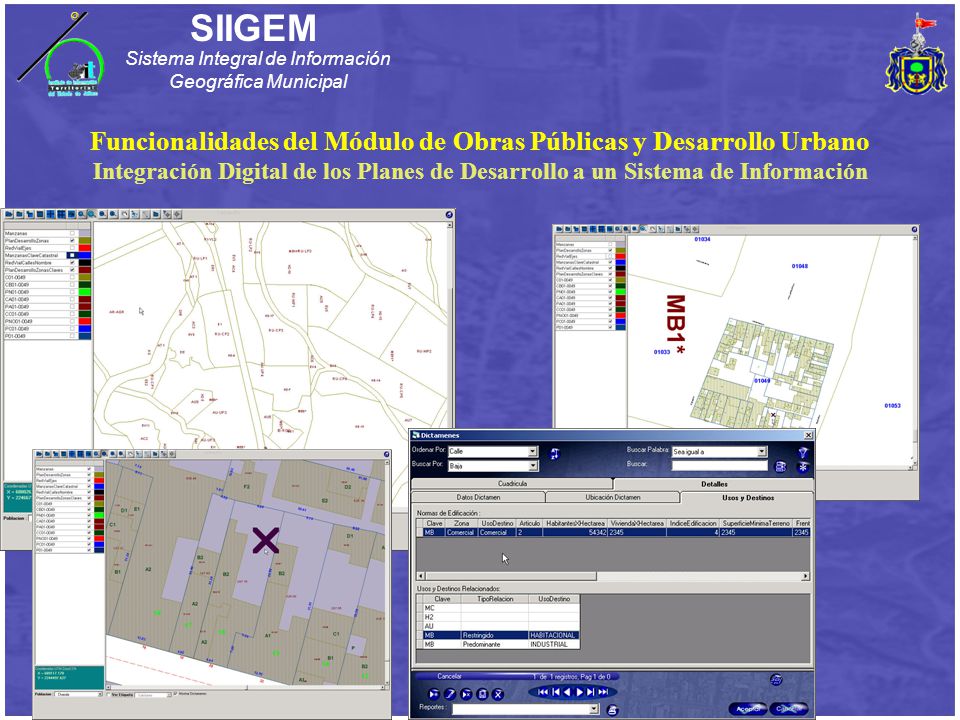The height and width of the screenshot is (720, 960).
Task: Select the Usos y Destinos tab
Action: 748,497
